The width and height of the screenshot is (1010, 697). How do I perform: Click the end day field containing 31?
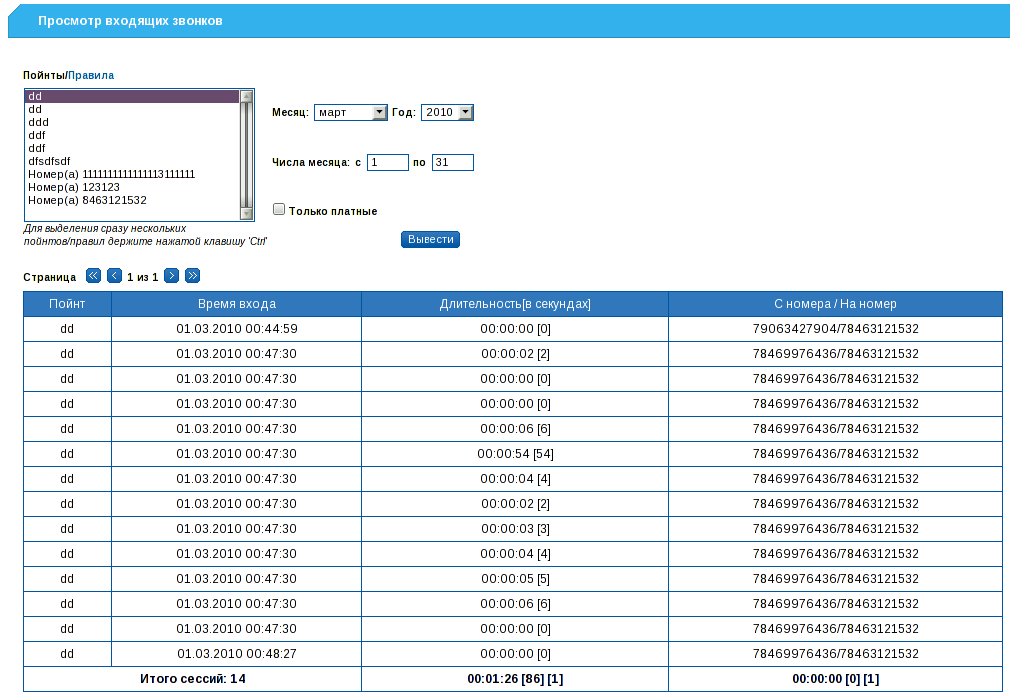point(452,162)
